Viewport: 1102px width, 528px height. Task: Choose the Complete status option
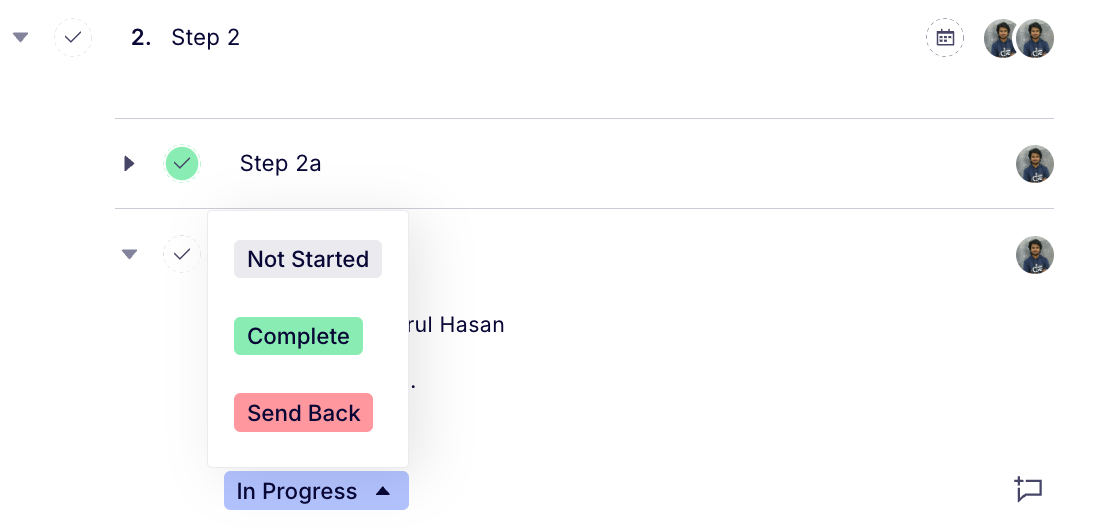pos(298,336)
